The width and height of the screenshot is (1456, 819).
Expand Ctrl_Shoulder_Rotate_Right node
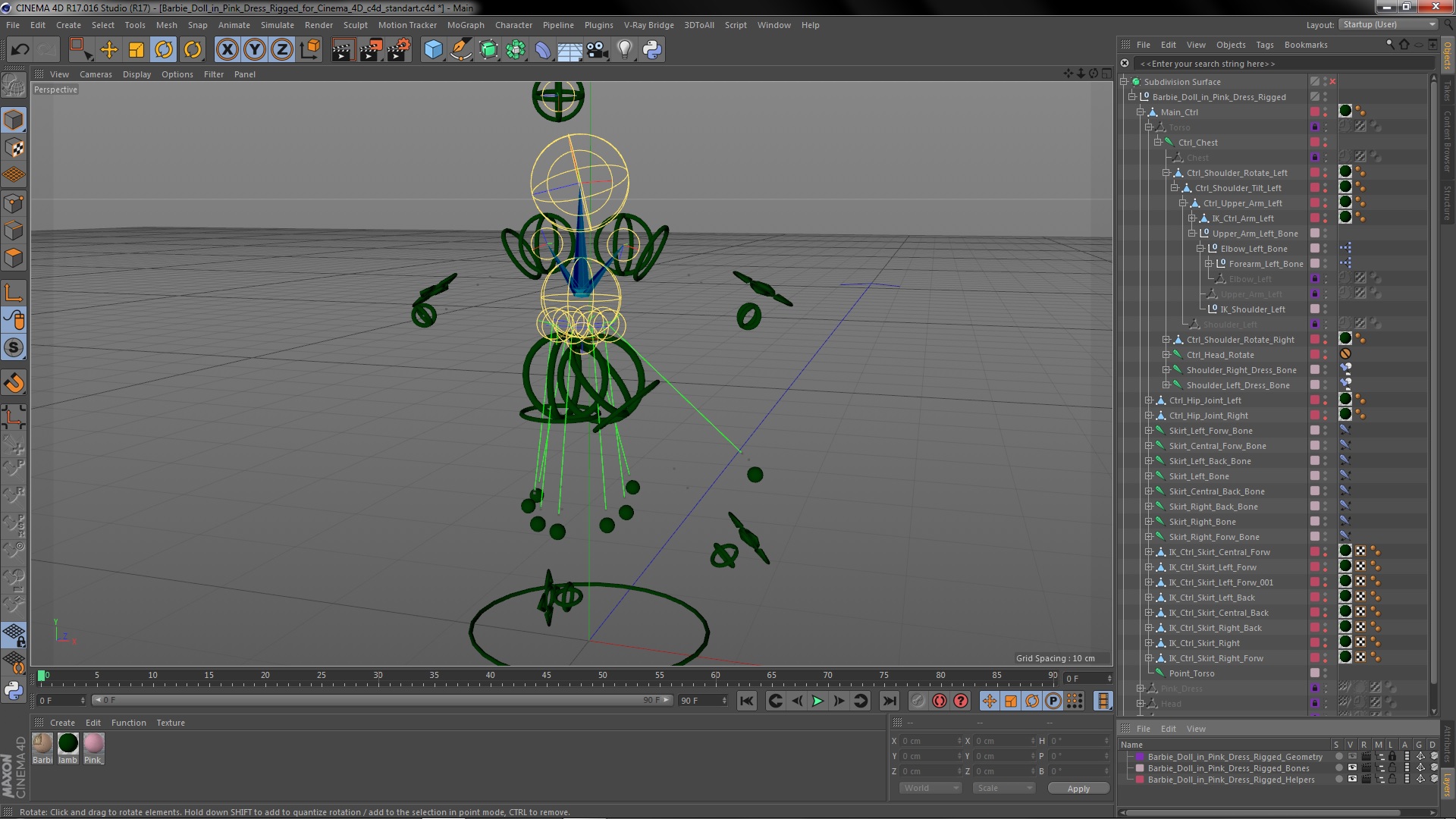click(1166, 340)
